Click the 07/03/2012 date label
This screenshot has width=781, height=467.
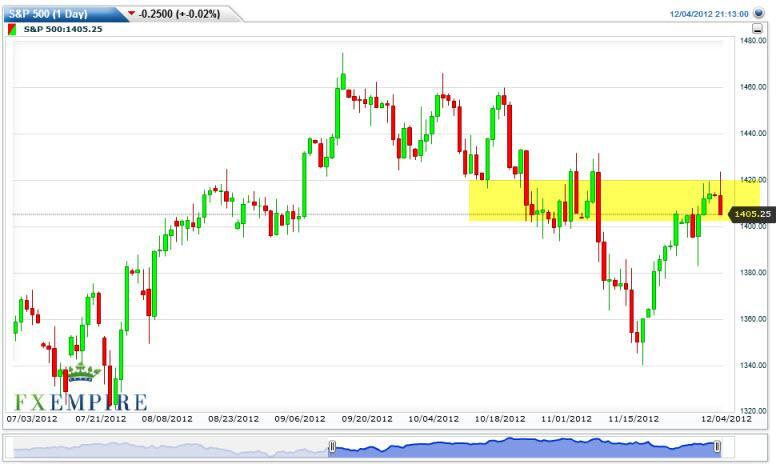[32, 419]
